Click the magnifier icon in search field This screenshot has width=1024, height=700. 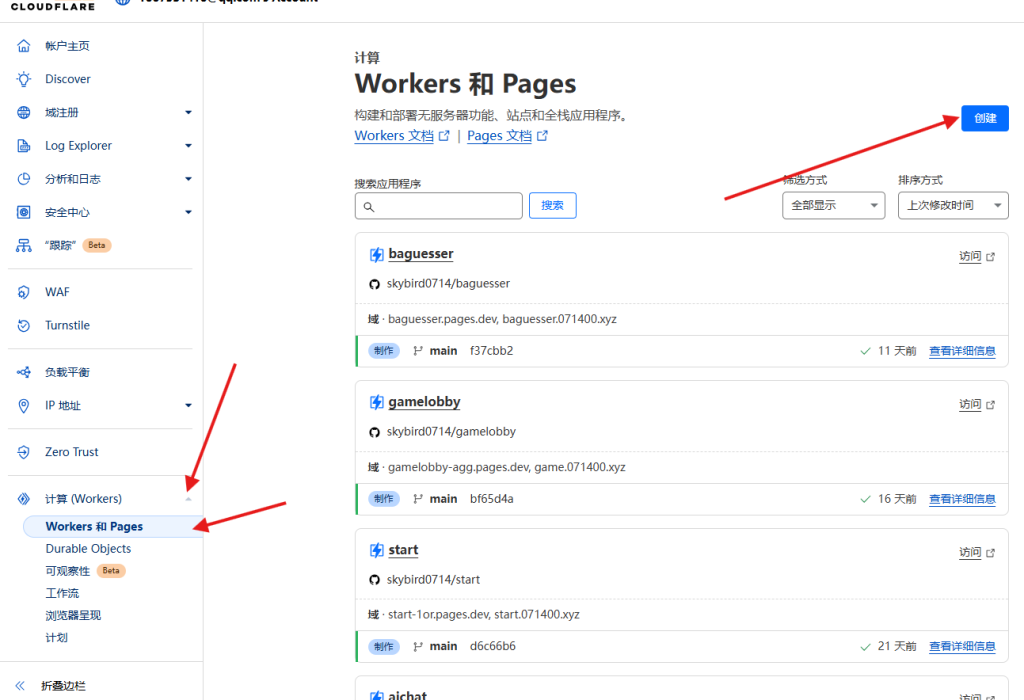pyautogui.click(x=369, y=206)
